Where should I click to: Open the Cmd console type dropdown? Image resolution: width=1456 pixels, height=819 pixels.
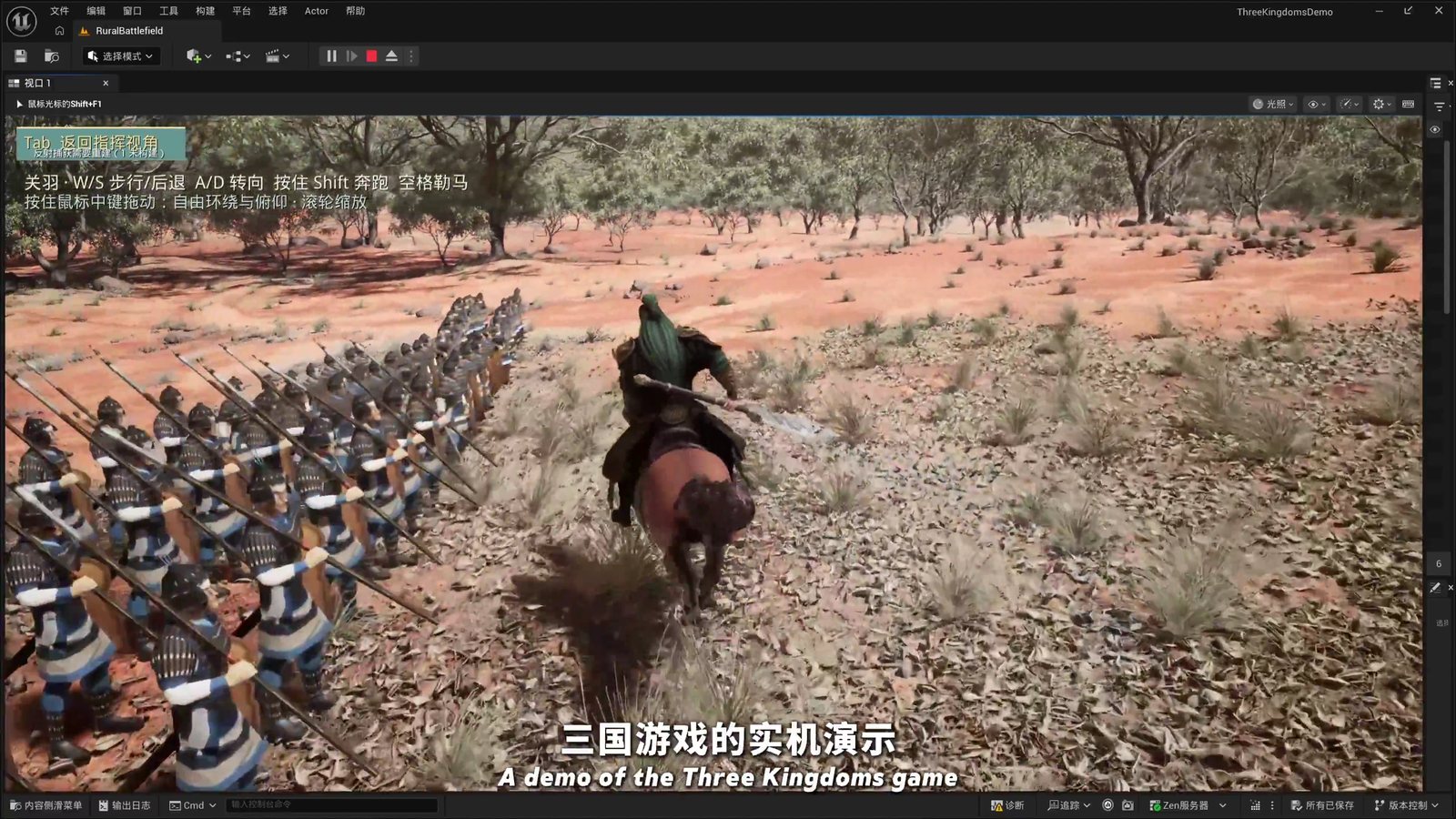(x=193, y=805)
